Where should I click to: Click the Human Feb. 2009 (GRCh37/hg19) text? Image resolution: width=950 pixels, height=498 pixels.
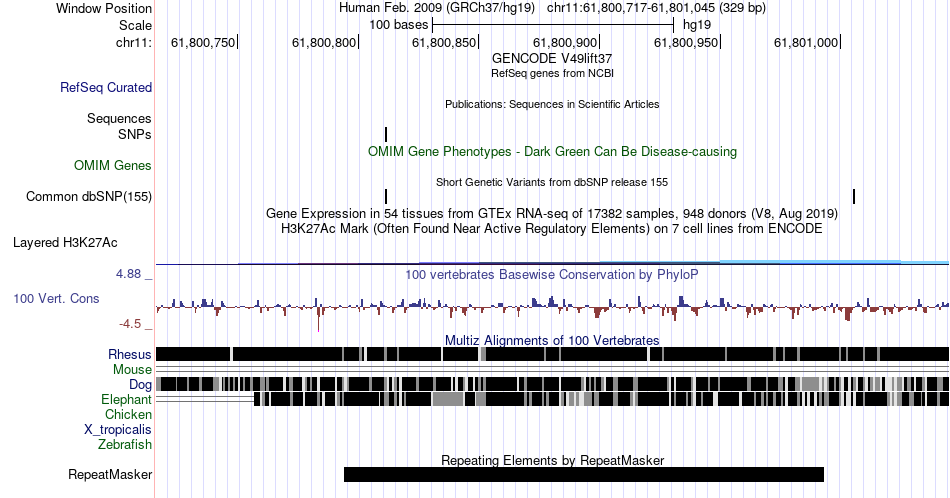tap(437, 8)
